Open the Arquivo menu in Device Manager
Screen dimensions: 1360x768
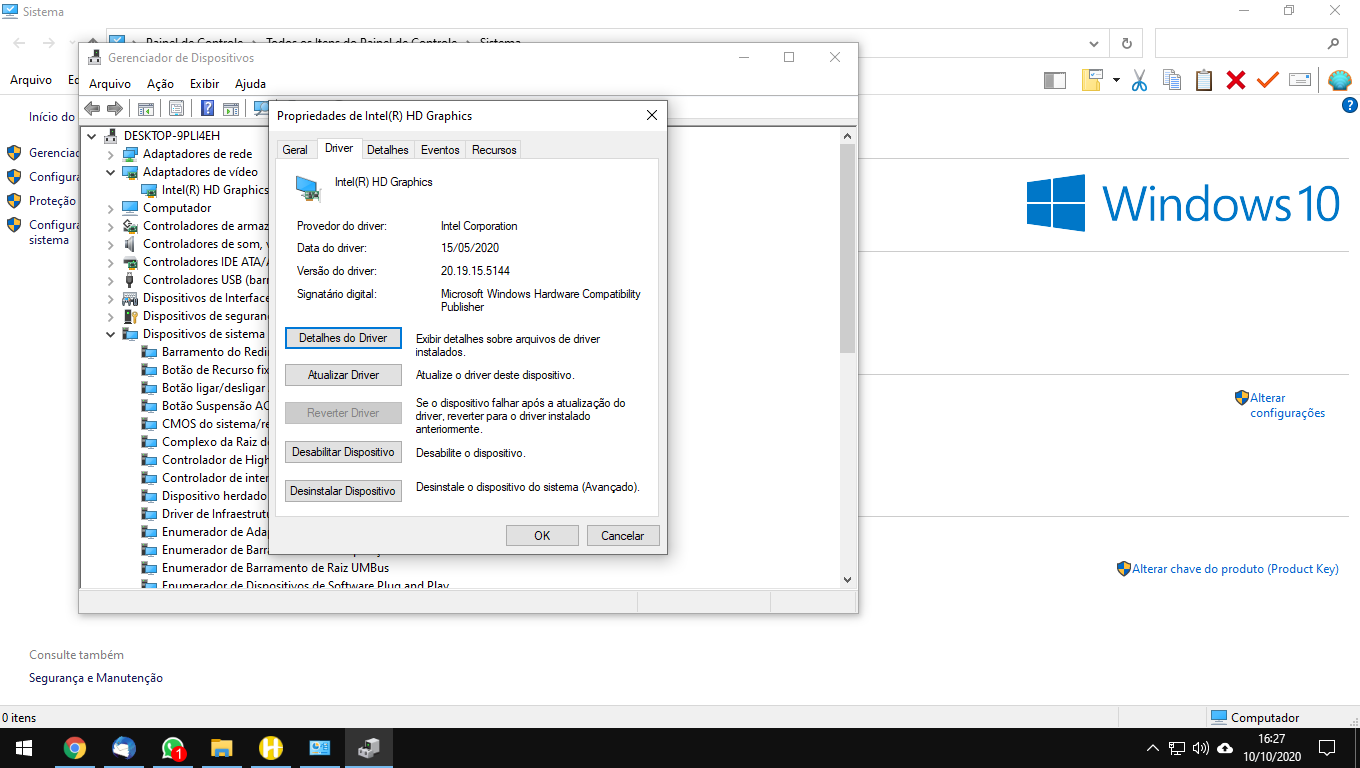(110, 84)
